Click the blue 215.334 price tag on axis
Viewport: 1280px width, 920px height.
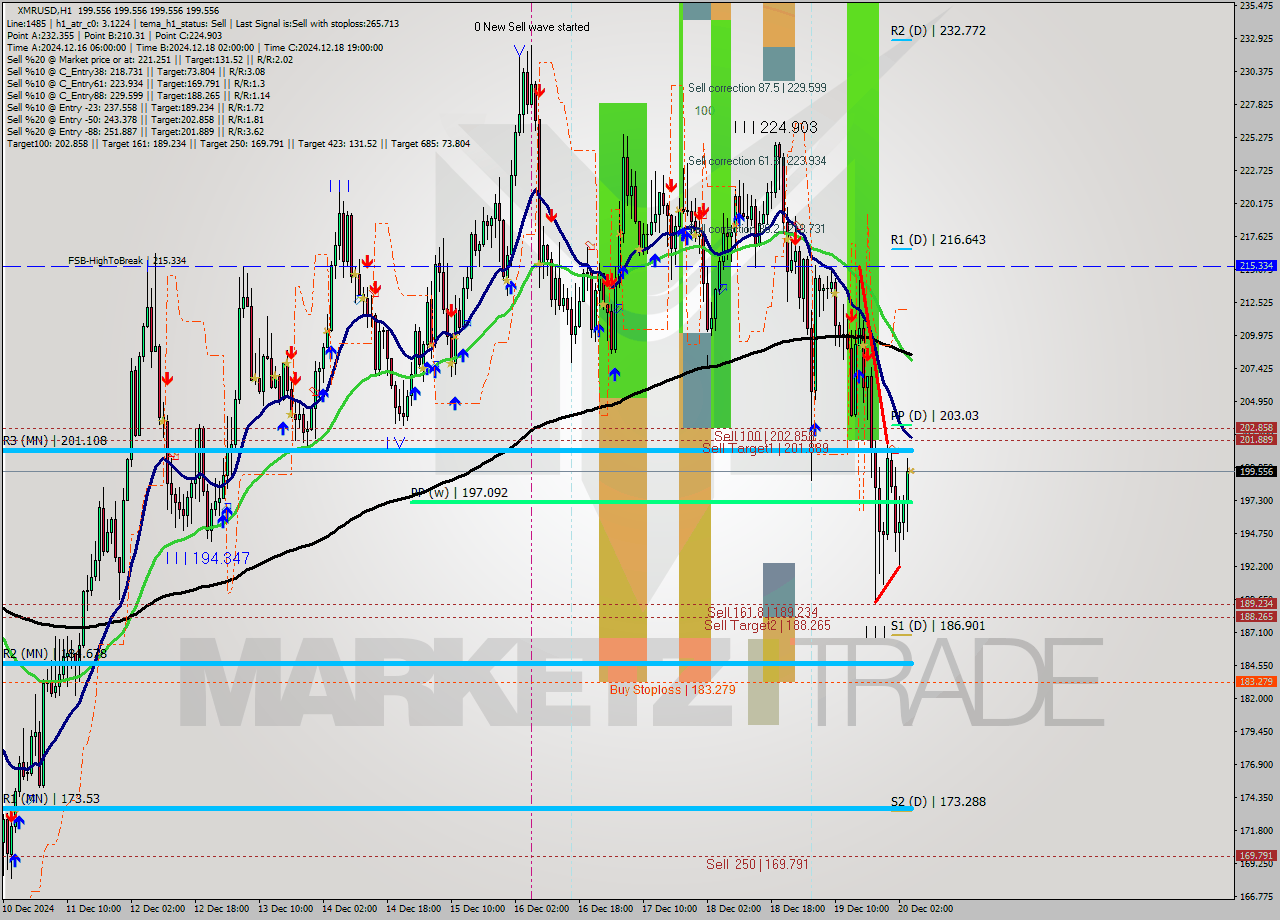point(1256,266)
